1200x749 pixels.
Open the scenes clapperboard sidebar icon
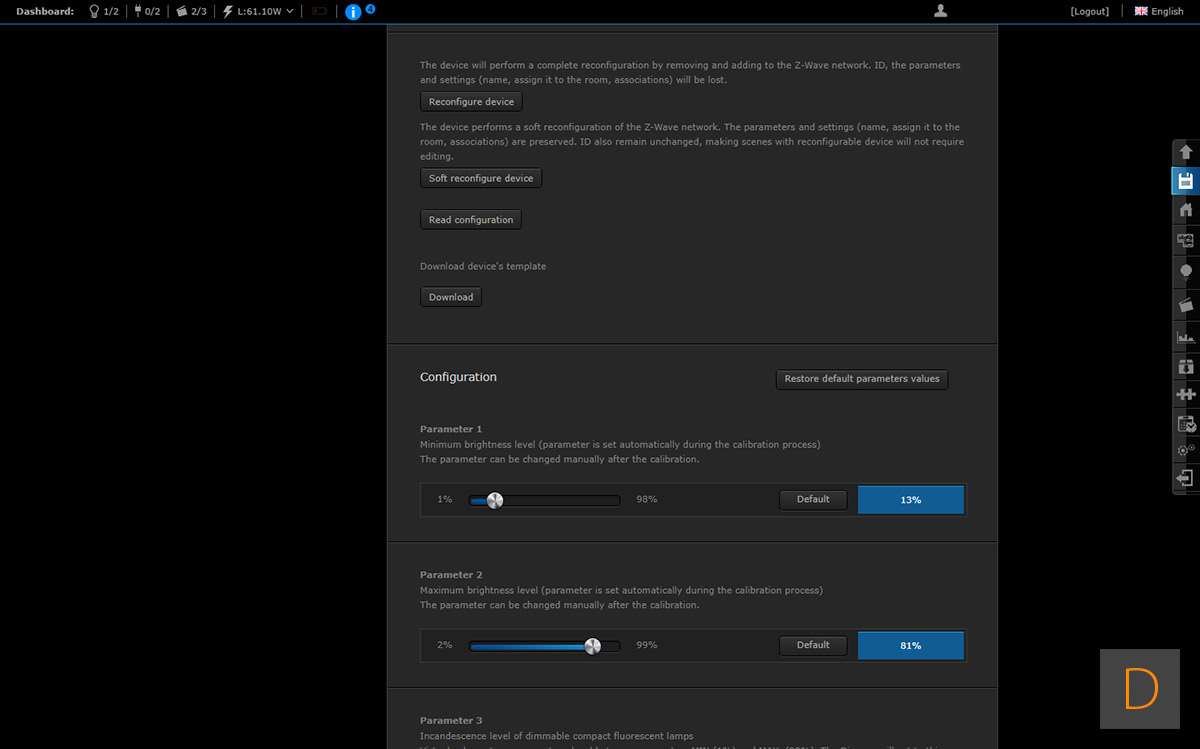tap(1186, 304)
